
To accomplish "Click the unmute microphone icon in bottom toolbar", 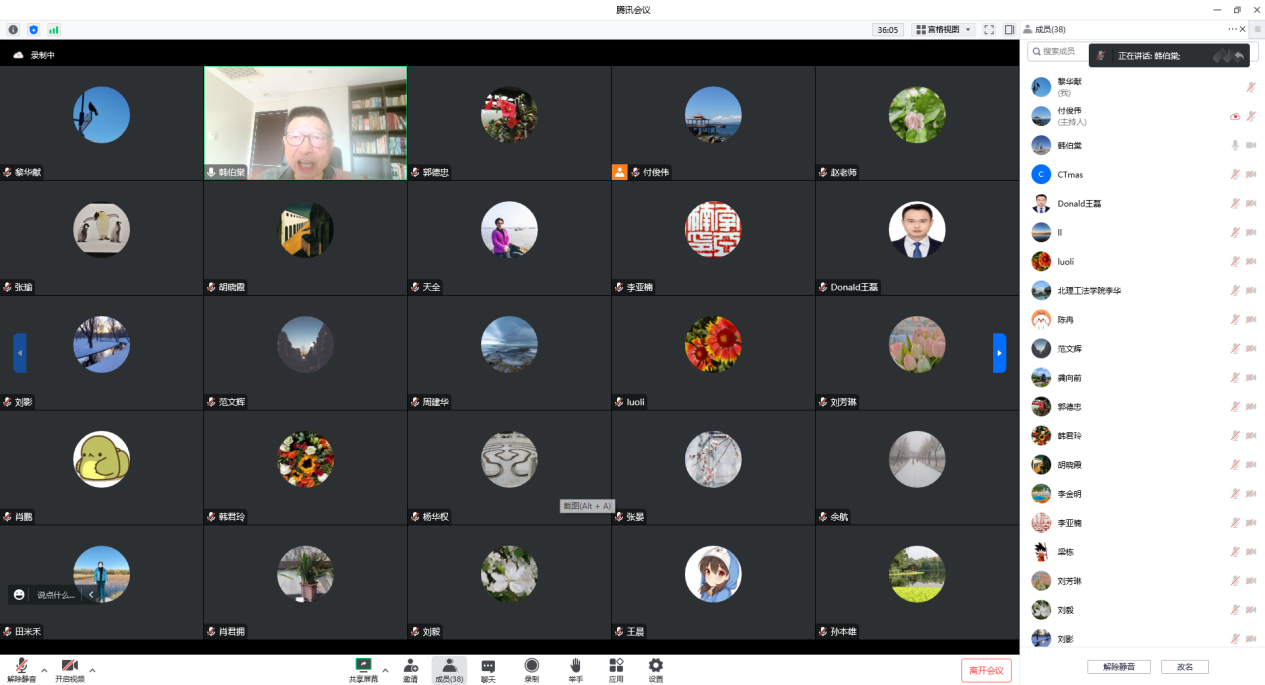I will pyautogui.click(x=21, y=666).
